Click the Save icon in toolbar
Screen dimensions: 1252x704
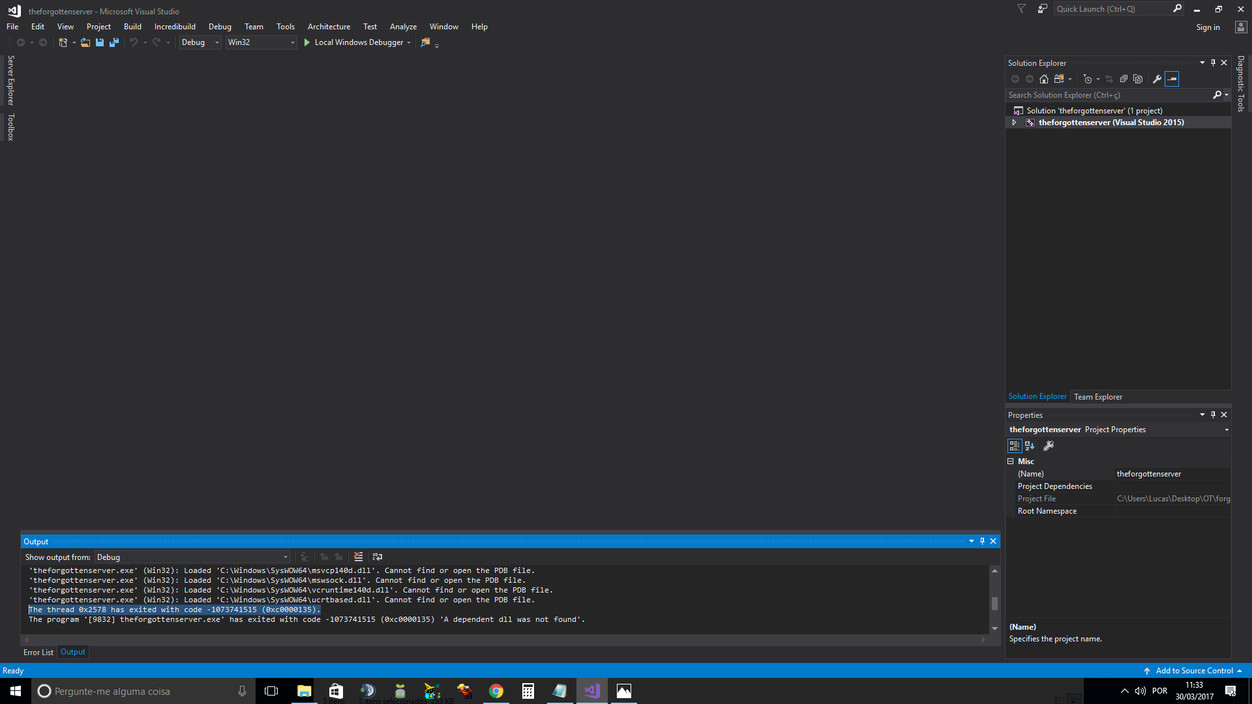[x=99, y=42]
